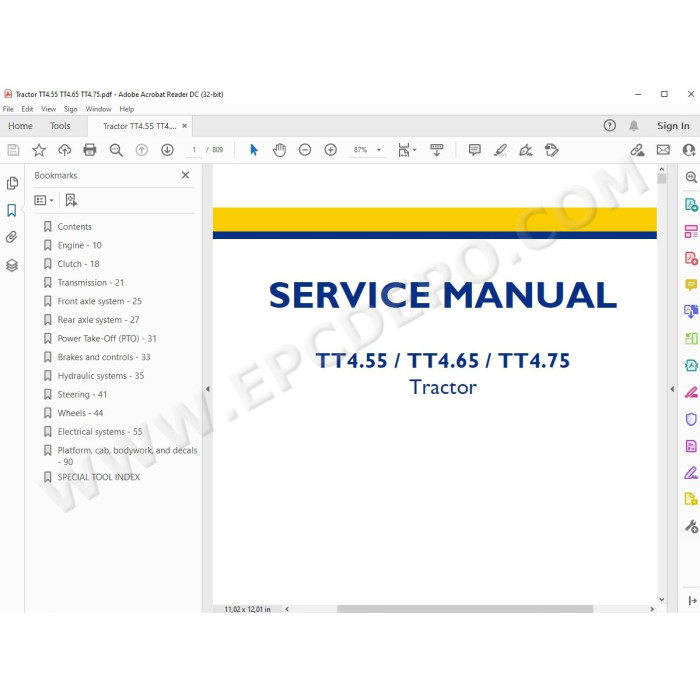This screenshot has width=700, height=700.
Task: Open the Layers panel icon
Action: (12, 265)
